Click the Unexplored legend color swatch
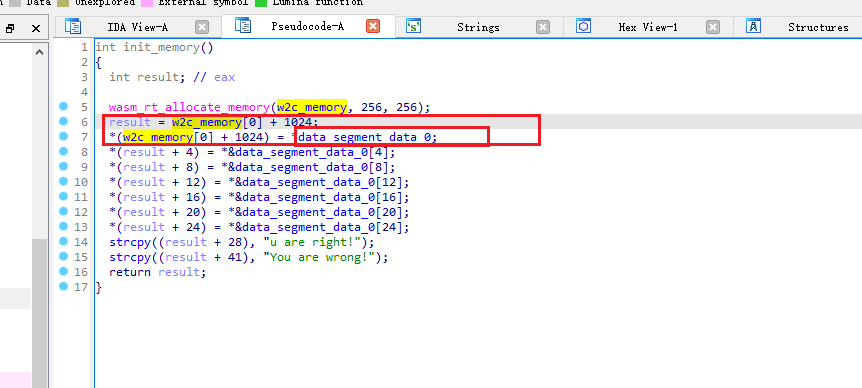This screenshot has width=862, height=388. [63, 3]
